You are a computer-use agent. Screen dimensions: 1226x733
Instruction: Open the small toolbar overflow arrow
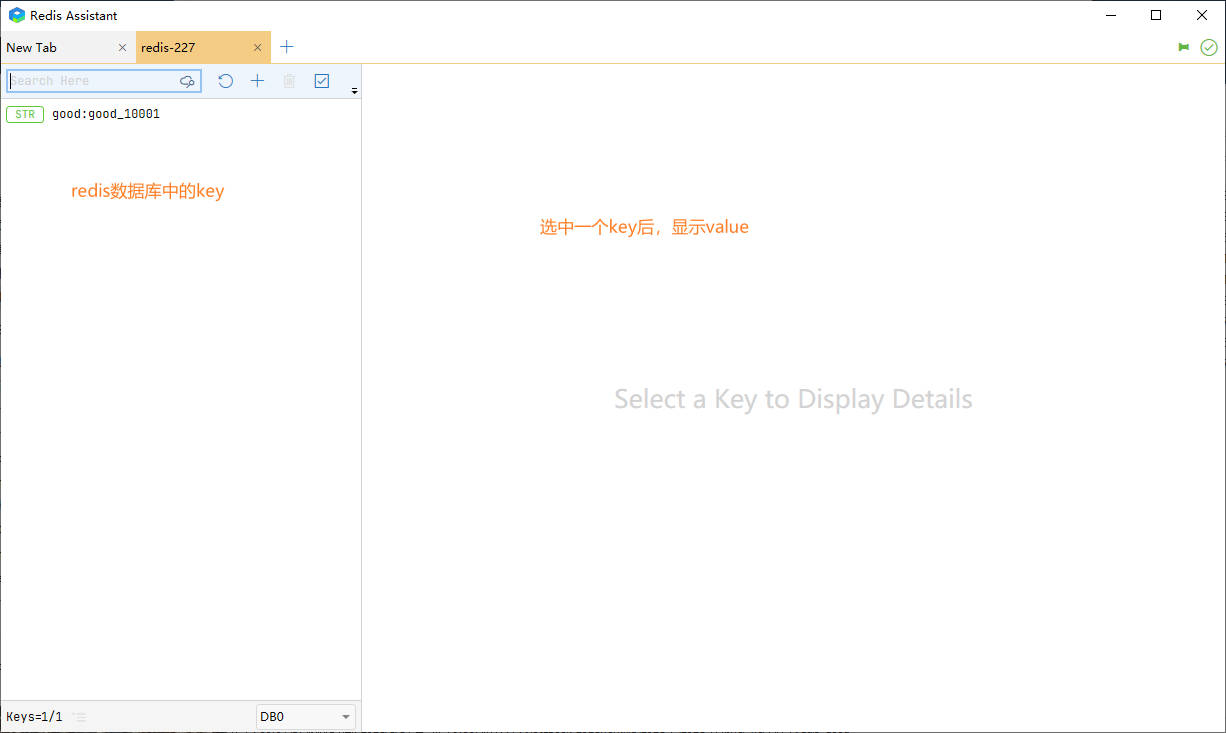pos(354,91)
